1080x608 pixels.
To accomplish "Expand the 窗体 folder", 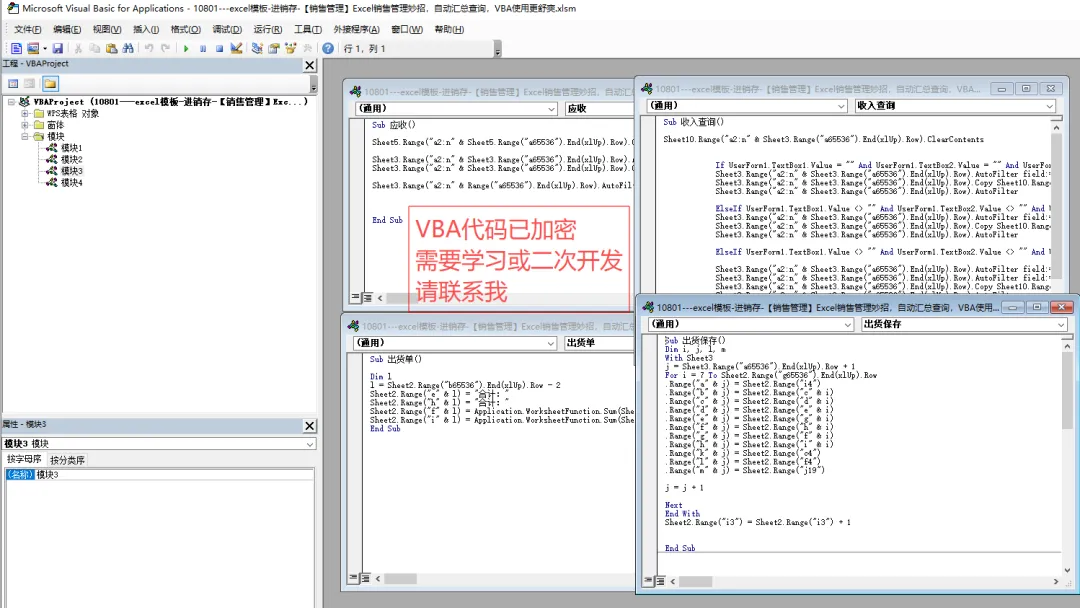I will pos(25,125).
